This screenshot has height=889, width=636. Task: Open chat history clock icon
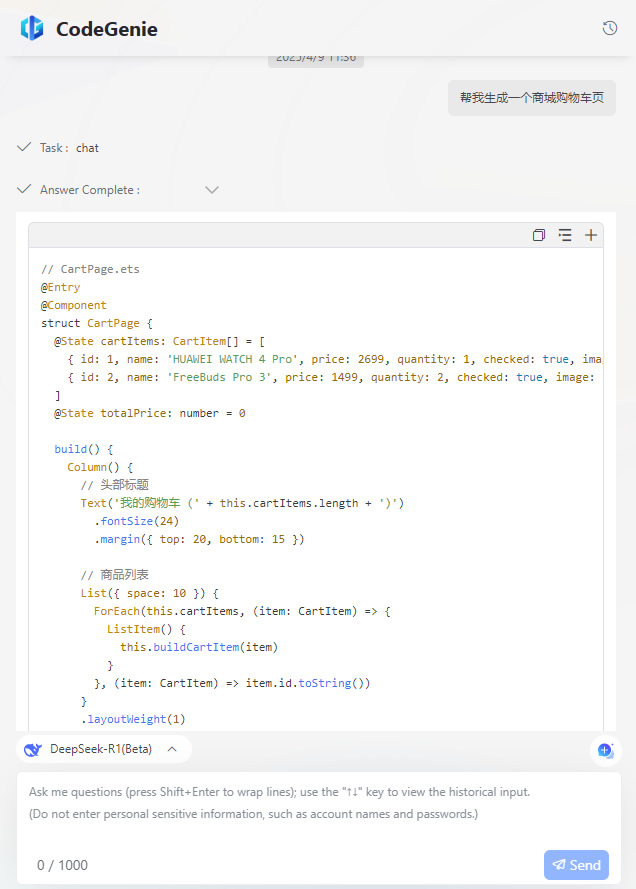click(x=609, y=28)
